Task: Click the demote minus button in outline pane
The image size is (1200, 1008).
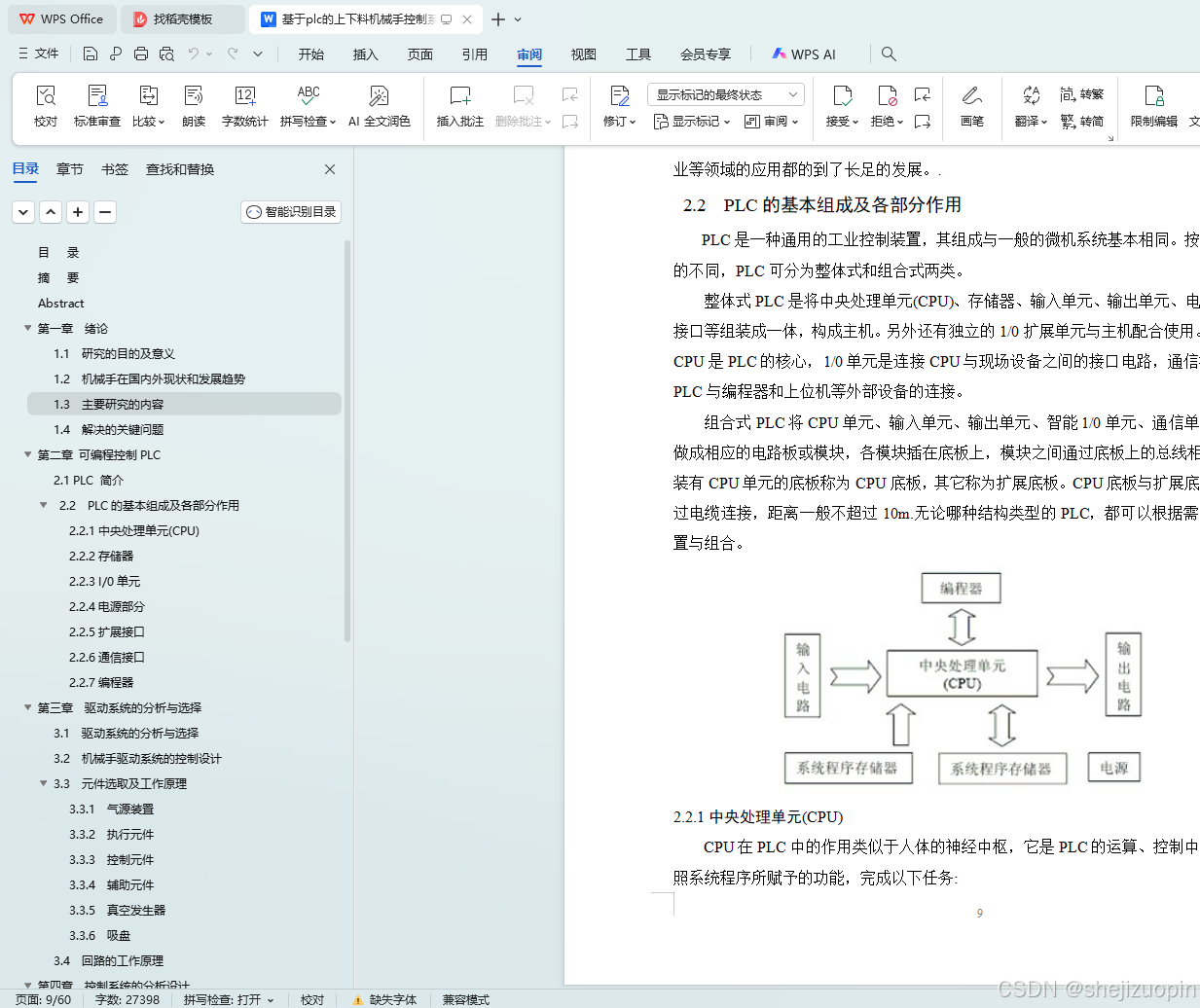Action: (105, 211)
